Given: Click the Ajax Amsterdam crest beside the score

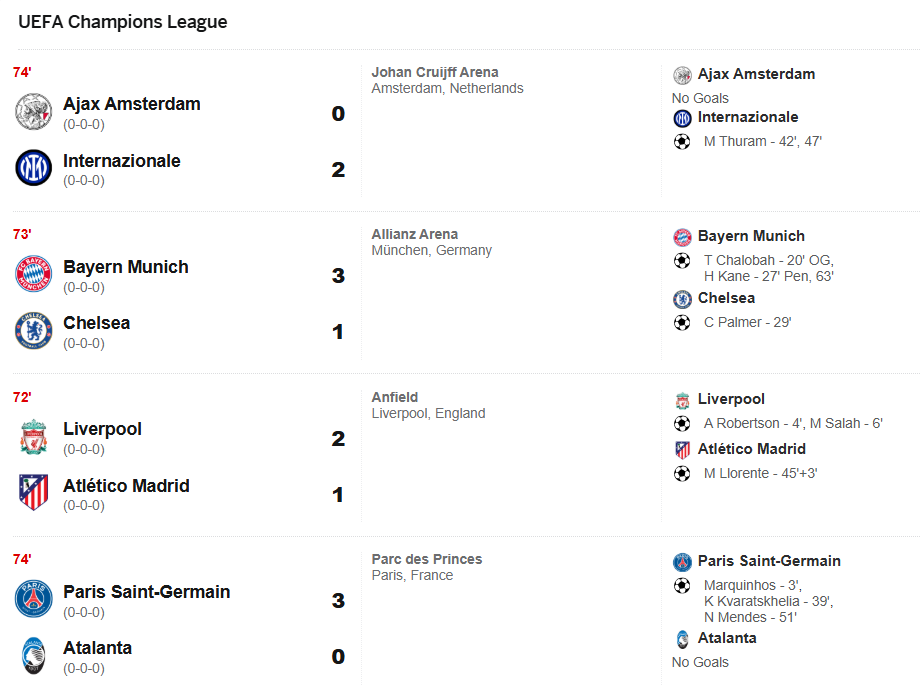Looking at the screenshot, I should point(33,111).
